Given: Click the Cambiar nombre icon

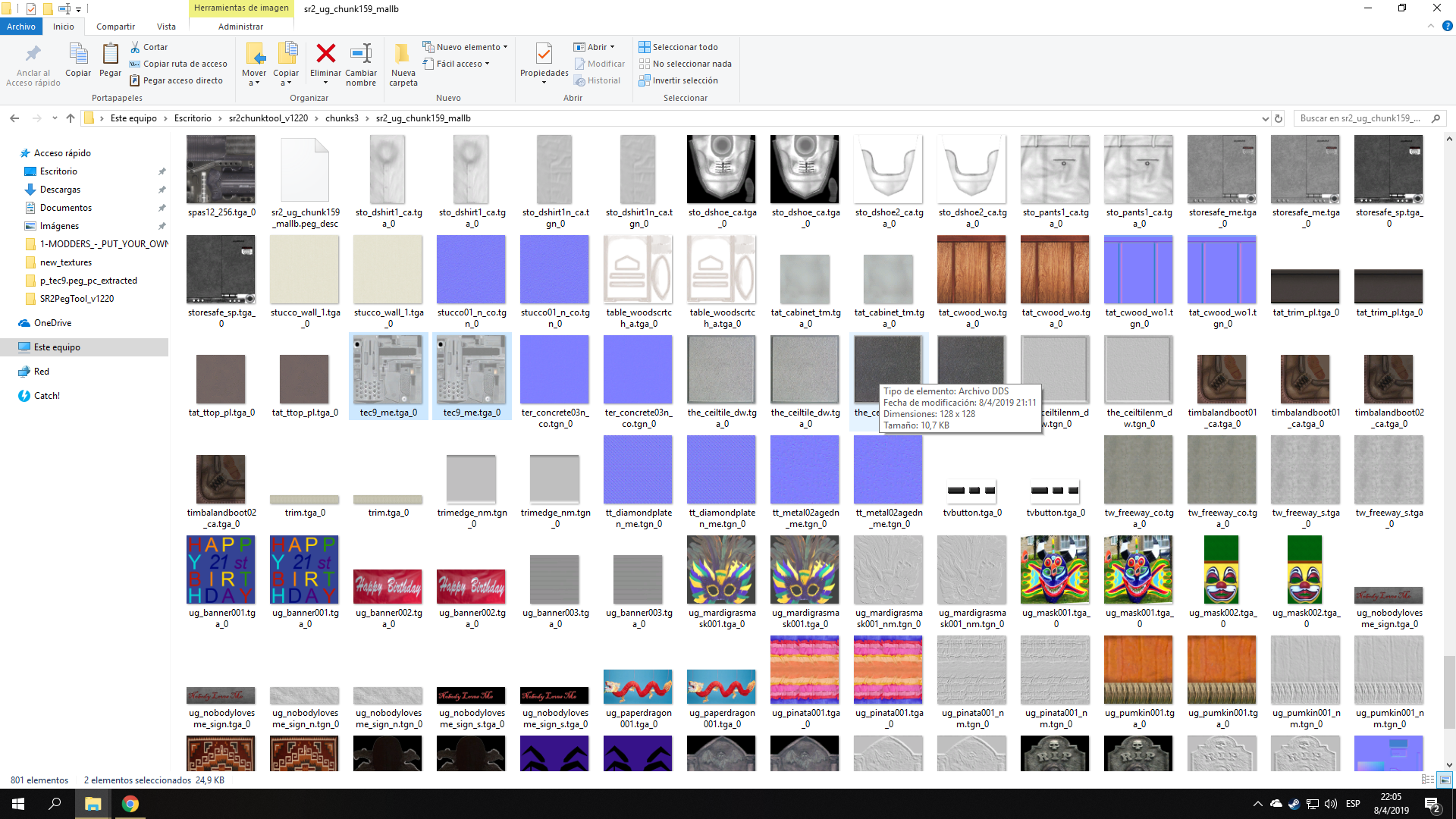Looking at the screenshot, I should click(x=361, y=53).
